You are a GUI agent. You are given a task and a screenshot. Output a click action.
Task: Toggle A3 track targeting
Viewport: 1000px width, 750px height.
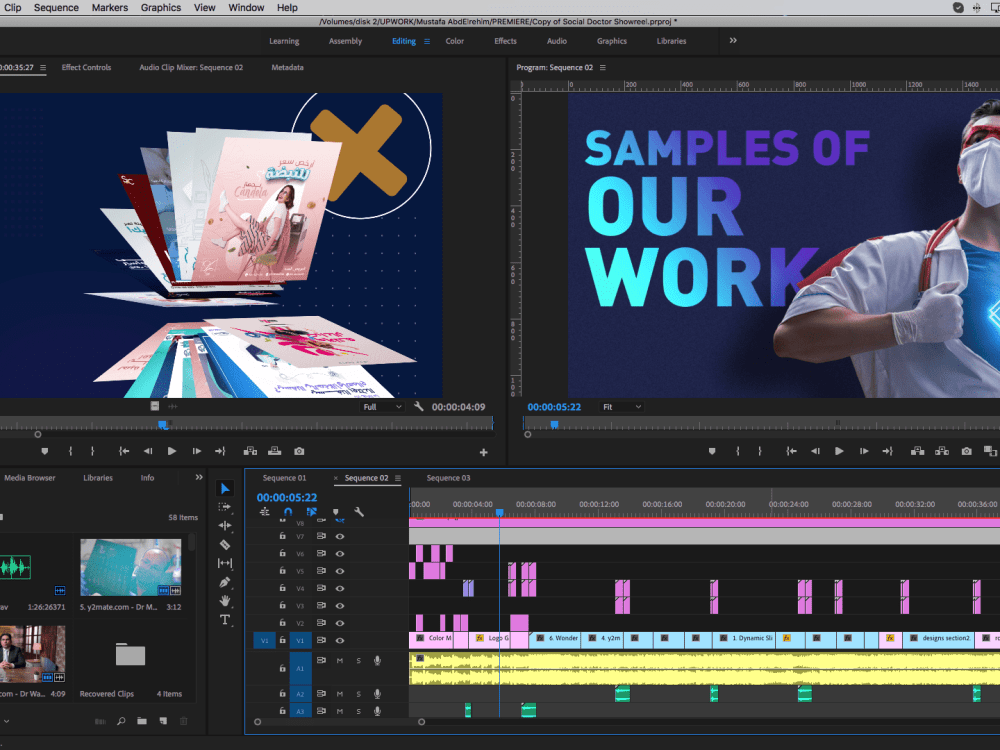(300, 711)
